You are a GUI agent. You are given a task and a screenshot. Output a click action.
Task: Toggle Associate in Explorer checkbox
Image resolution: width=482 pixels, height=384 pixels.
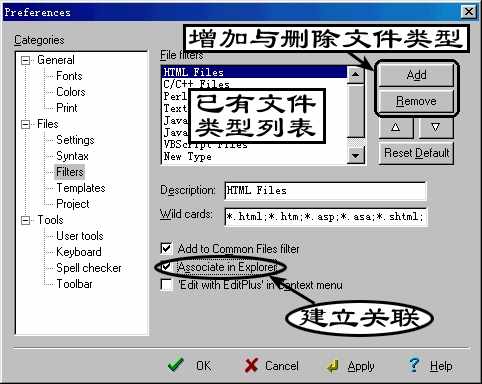[166, 266]
